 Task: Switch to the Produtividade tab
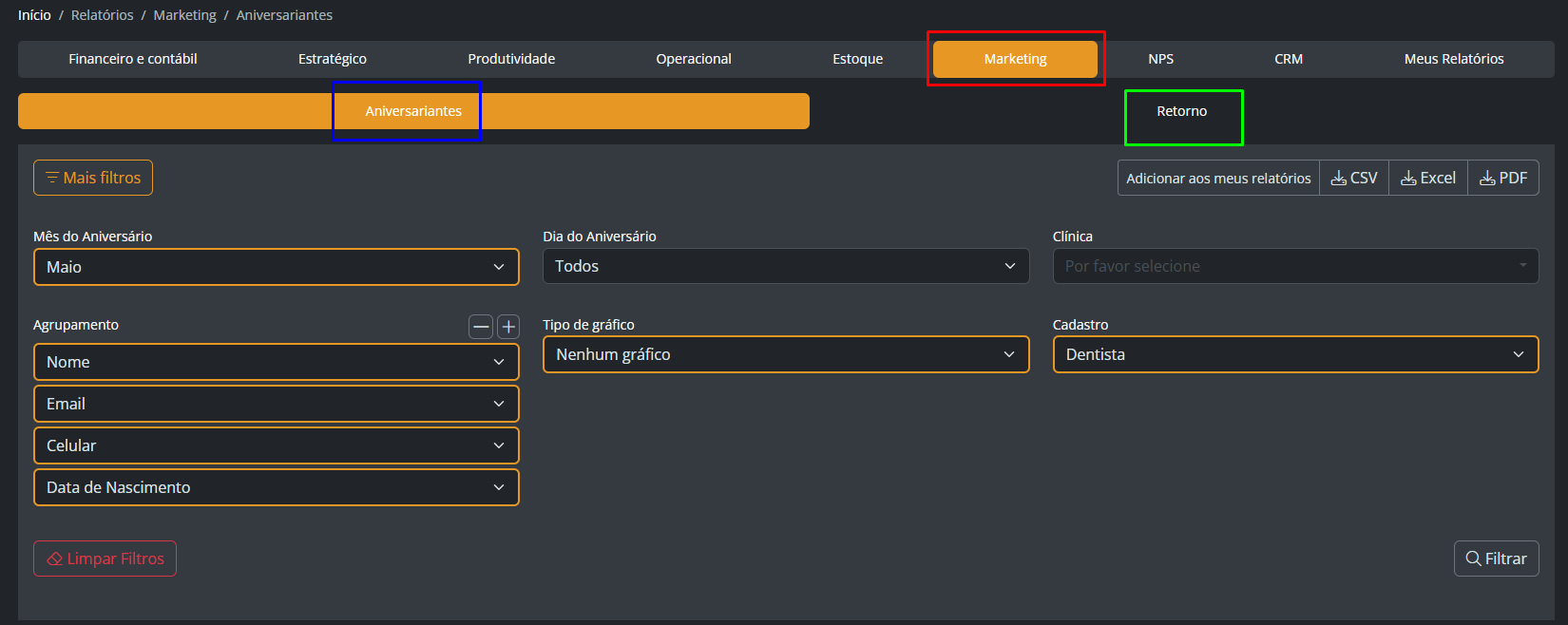[511, 59]
